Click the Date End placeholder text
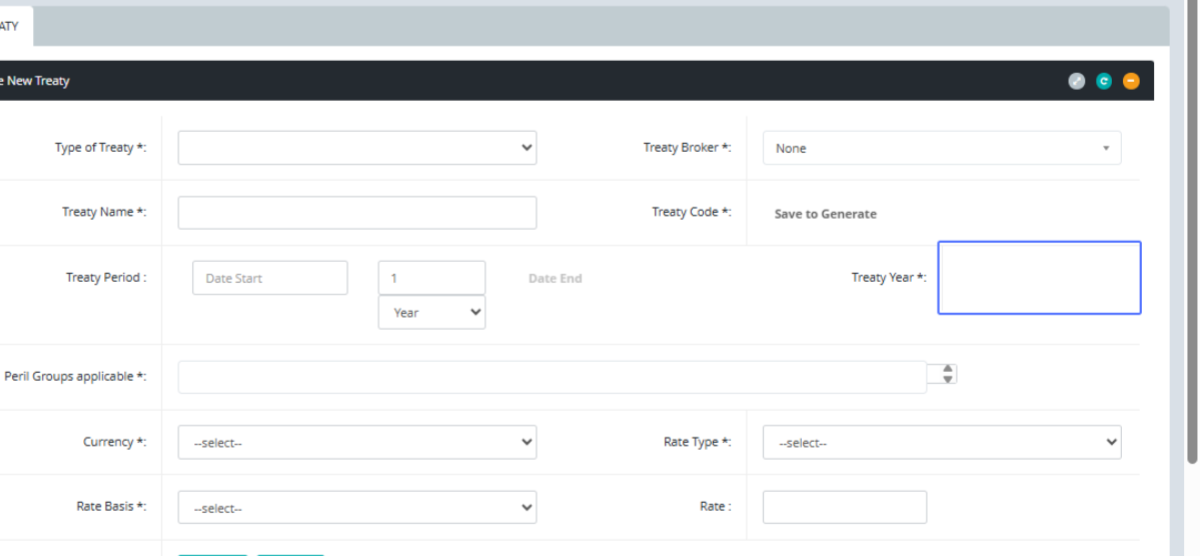Image resolution: width=1200 pixels, height=556 pixels. [555, 278]
